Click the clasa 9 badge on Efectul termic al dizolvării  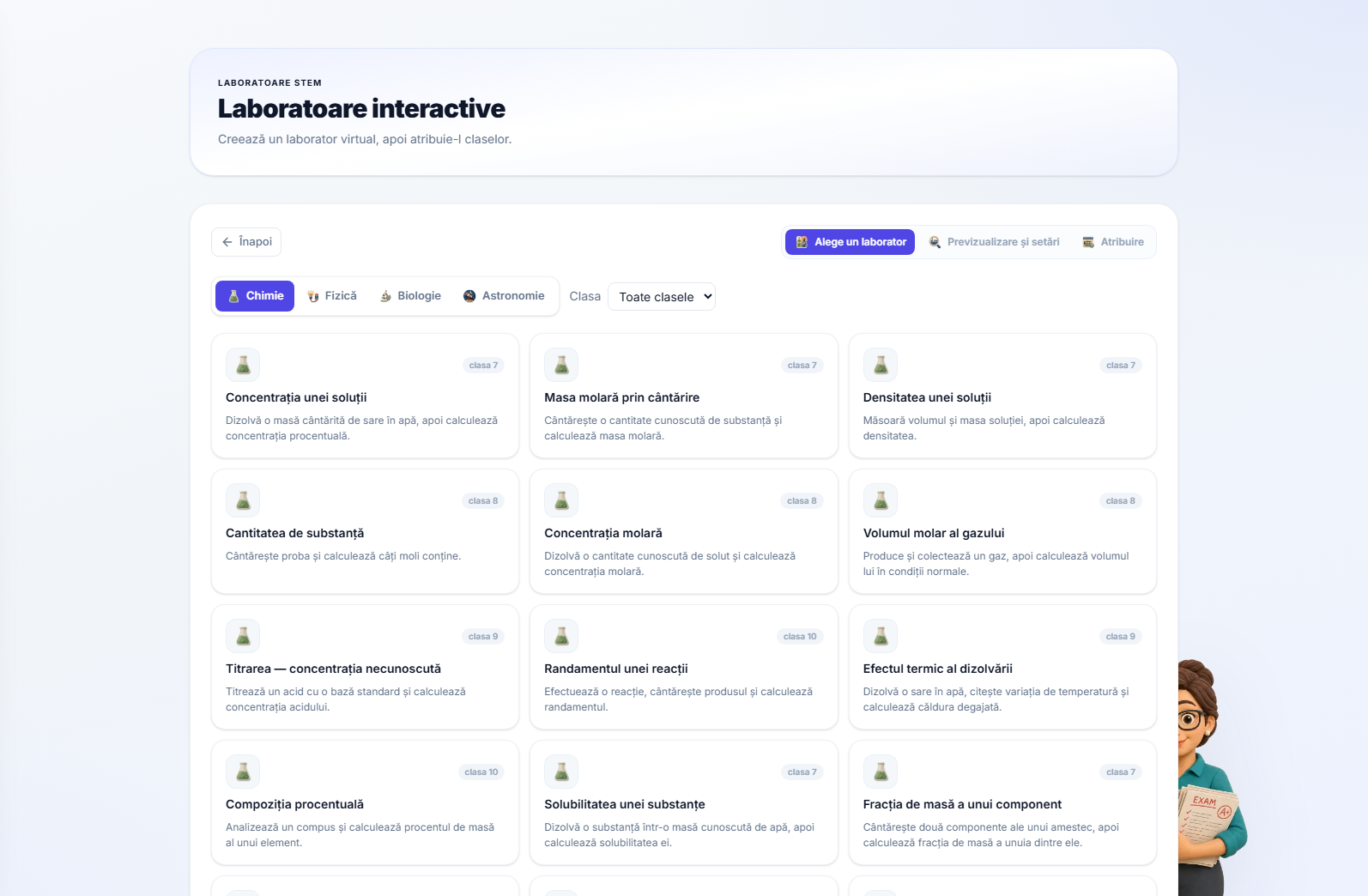coord(1121,637)
